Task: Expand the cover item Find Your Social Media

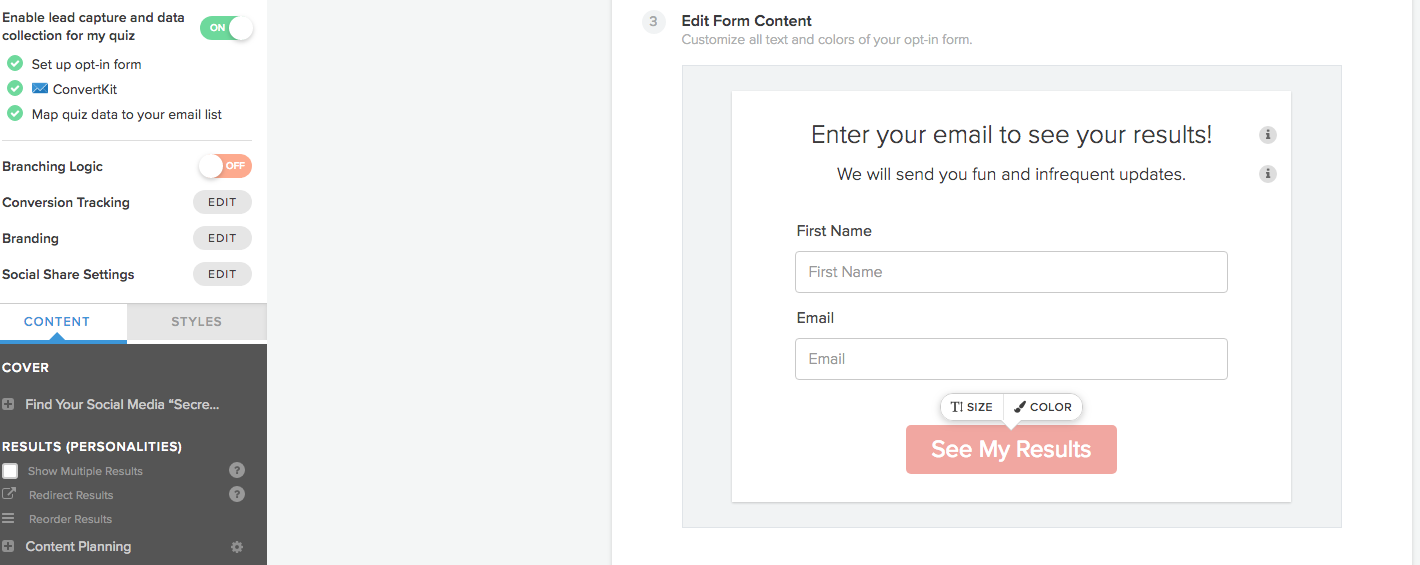Action: (x=9, y=405)
